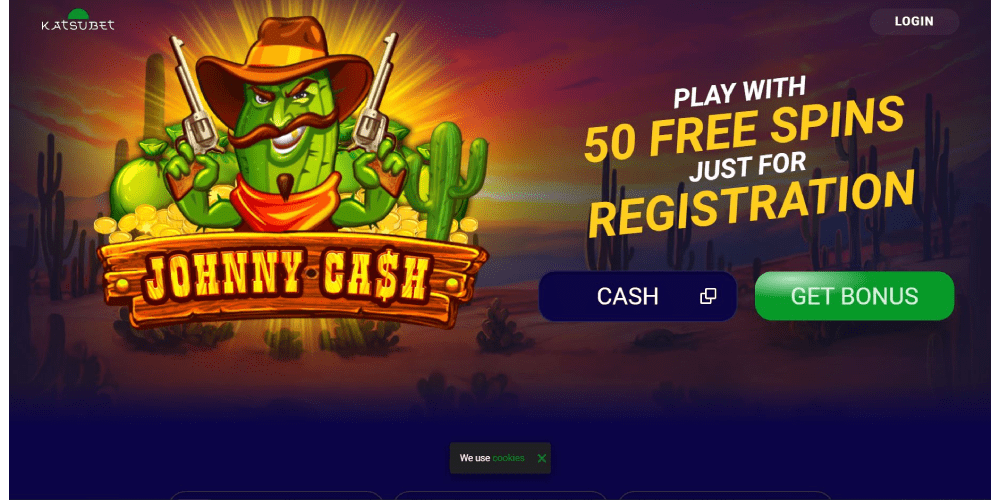The height and width of the screenshot is (500, 1000).
Task: Open the cookies policy link
Action: (x=508, y=458)
